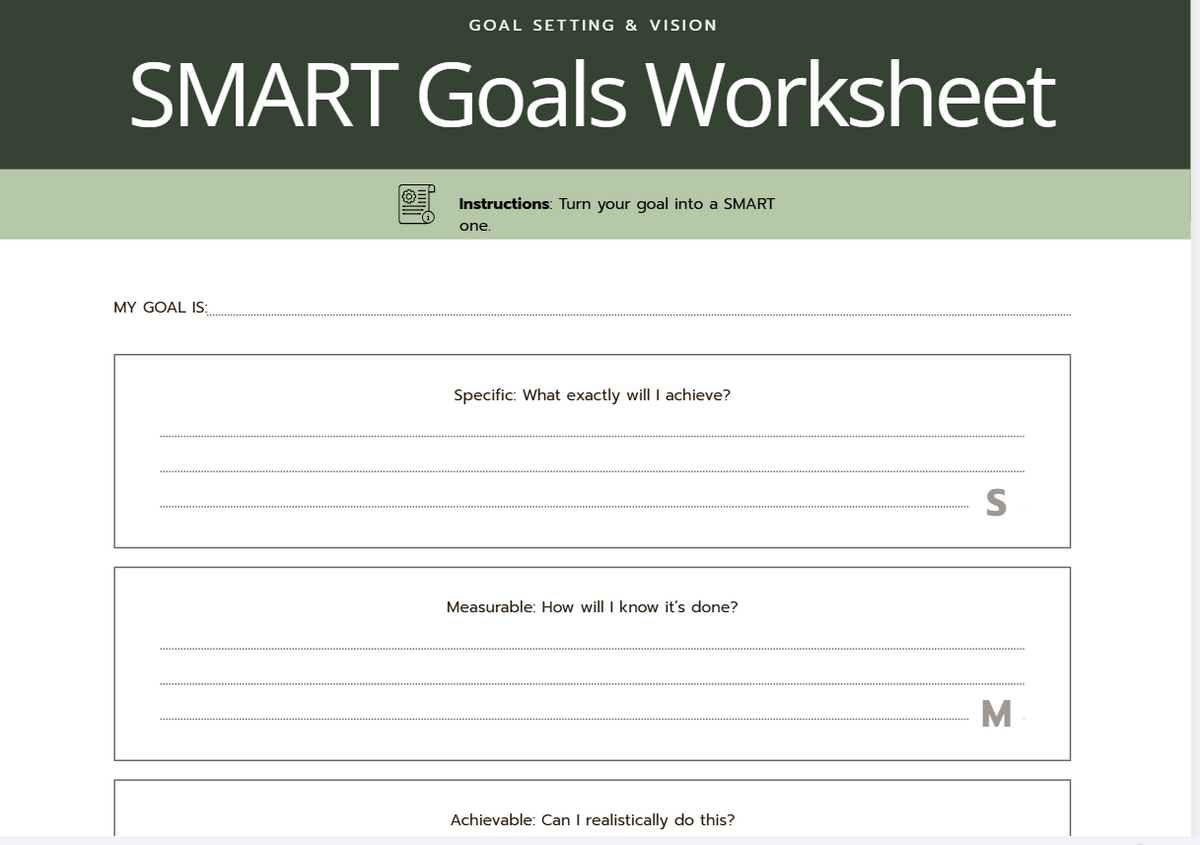The image size is (1200, 845).
Task: Select the "SMART Goals Worksheet" title
Action: [x=592, y=95]
